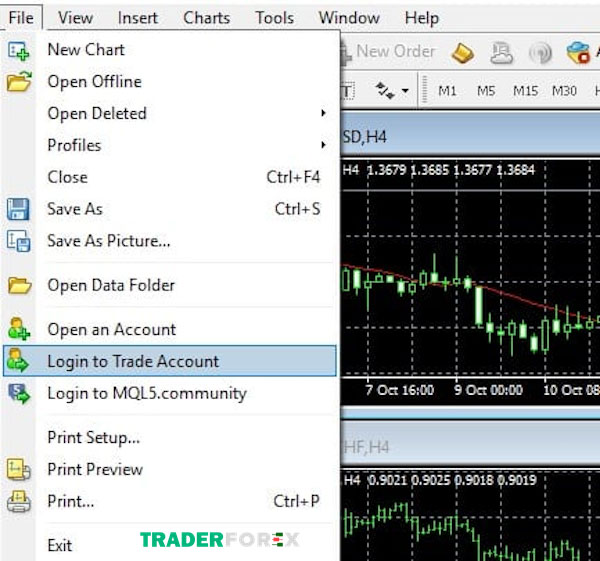Click the text label T tool icon
Screen dimensions: 600x561
[347, 91]
